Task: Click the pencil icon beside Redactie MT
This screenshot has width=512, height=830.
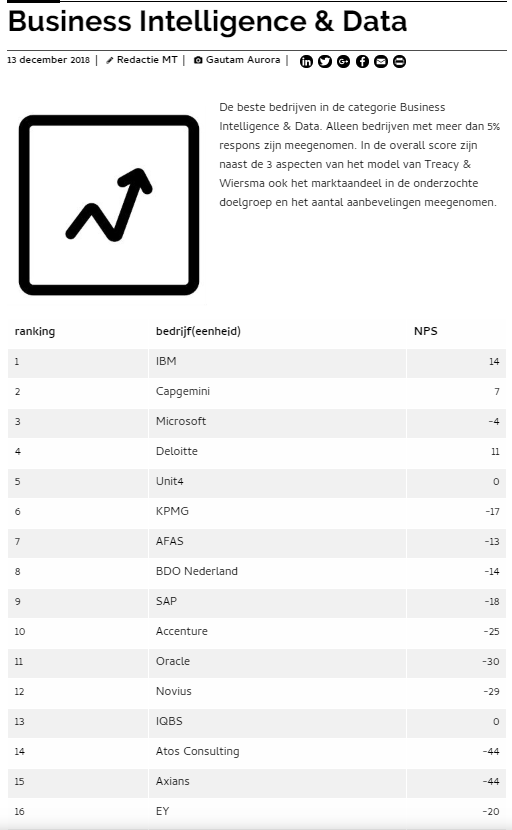Action: tap(110, 60)
